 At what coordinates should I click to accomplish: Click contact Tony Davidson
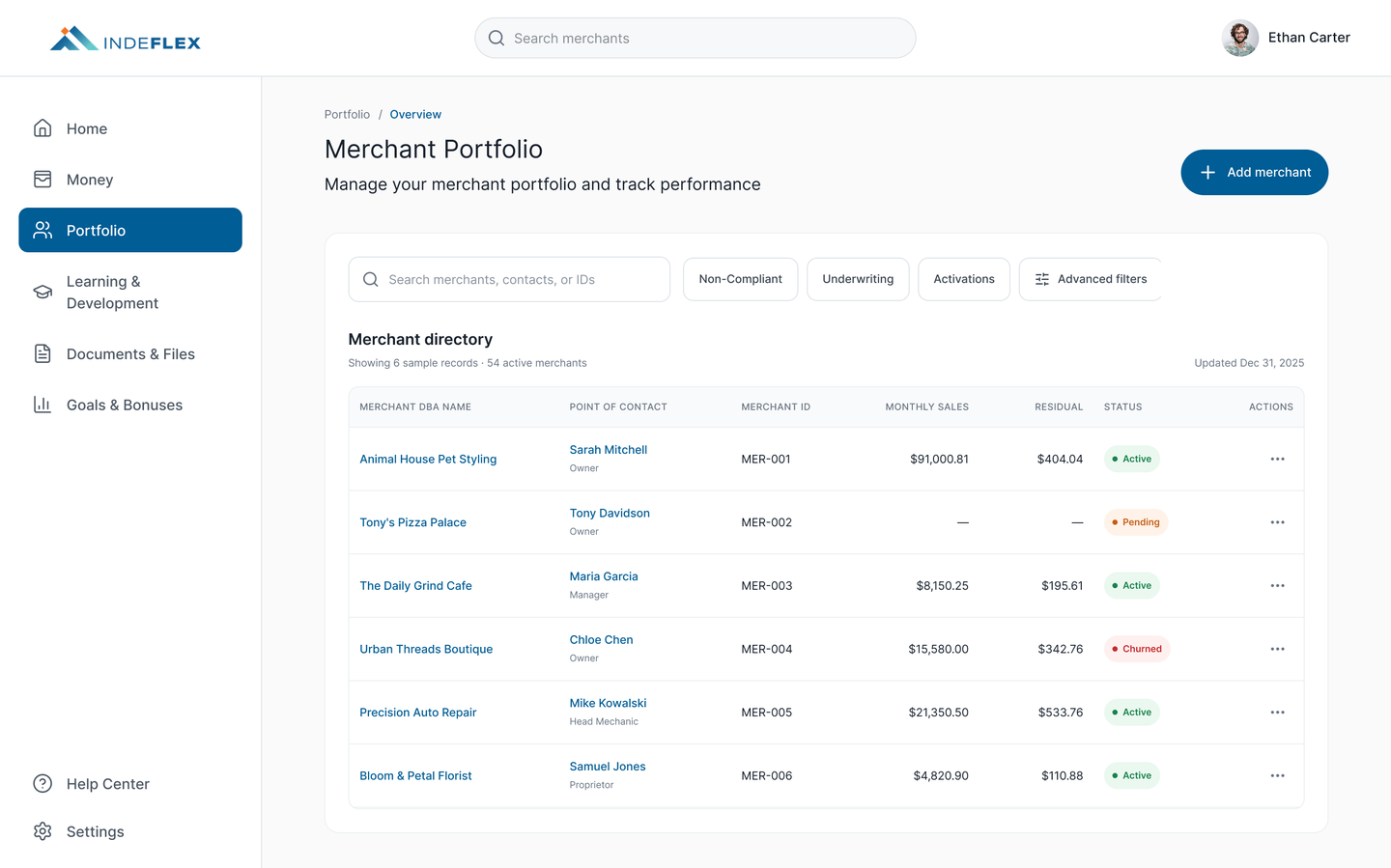click(610, 513)
